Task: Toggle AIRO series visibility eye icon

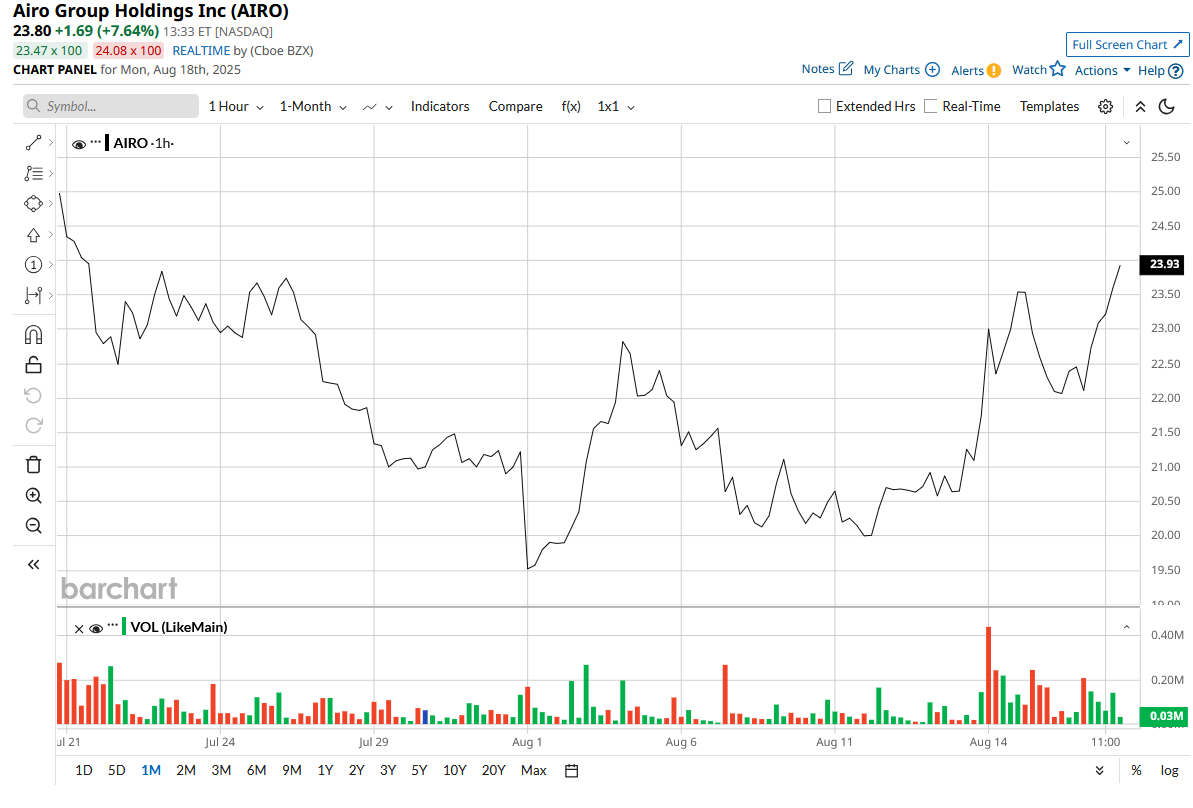Action: [x=78, y=144]
